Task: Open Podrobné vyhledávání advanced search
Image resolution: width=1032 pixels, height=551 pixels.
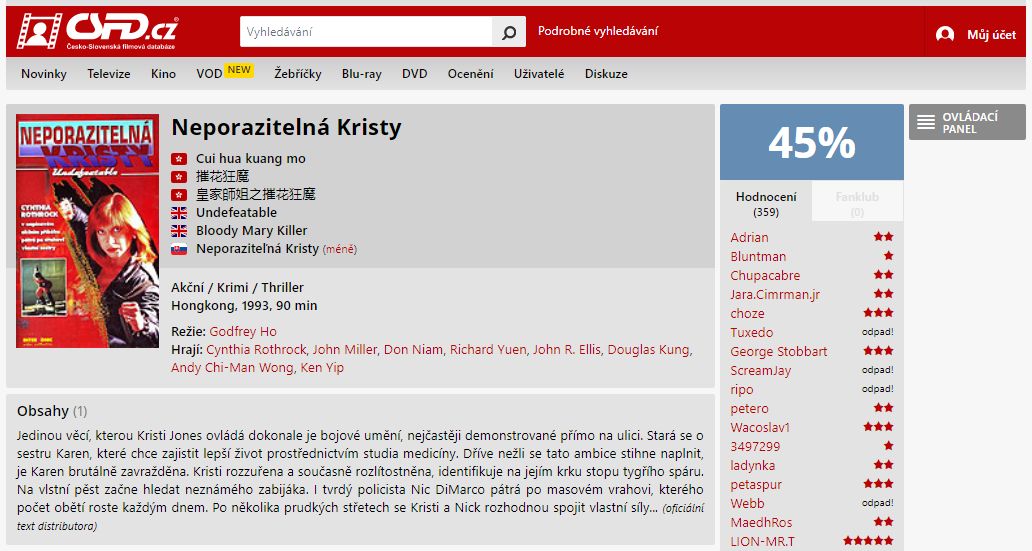Action: 598,31
